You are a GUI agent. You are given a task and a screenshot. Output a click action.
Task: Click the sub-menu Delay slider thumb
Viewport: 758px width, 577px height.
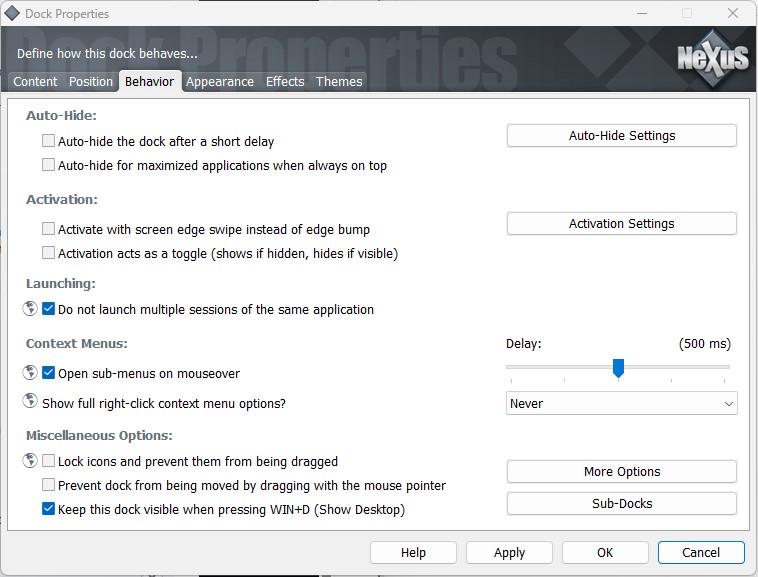pyautogui.click(x=618, y=369)
